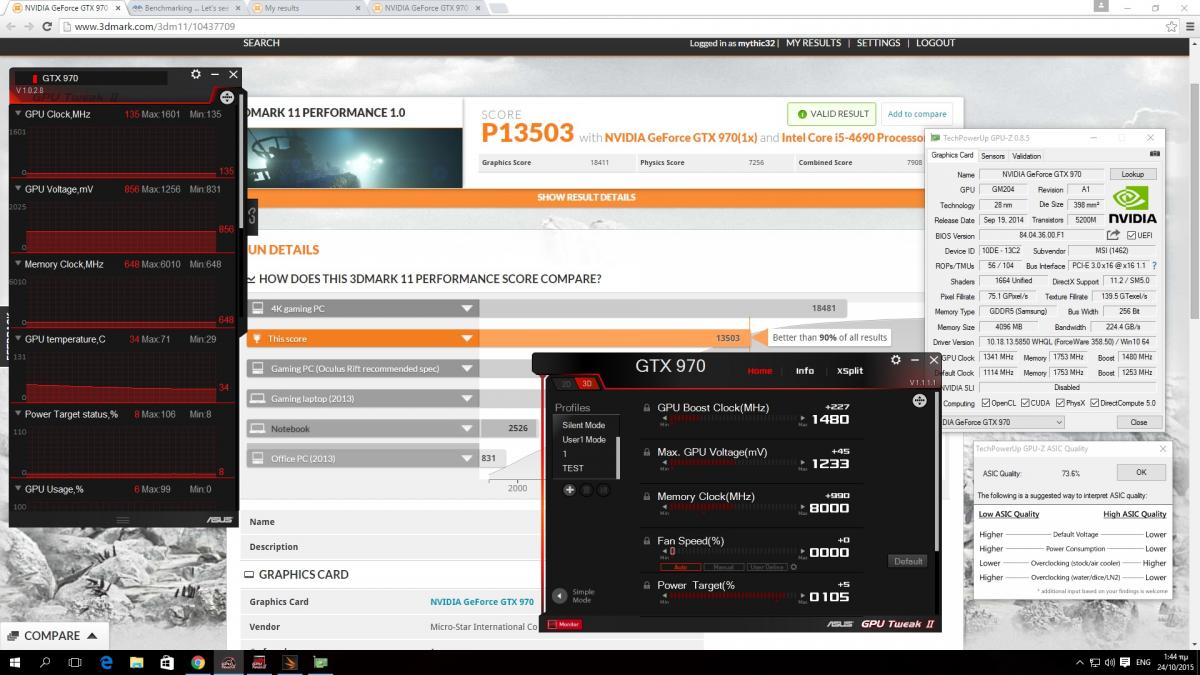The width and height of the screenshot is (1200, 675).
Task: Open NVIDIA GeForce GTX 970 link
Action: coord(482,602)
